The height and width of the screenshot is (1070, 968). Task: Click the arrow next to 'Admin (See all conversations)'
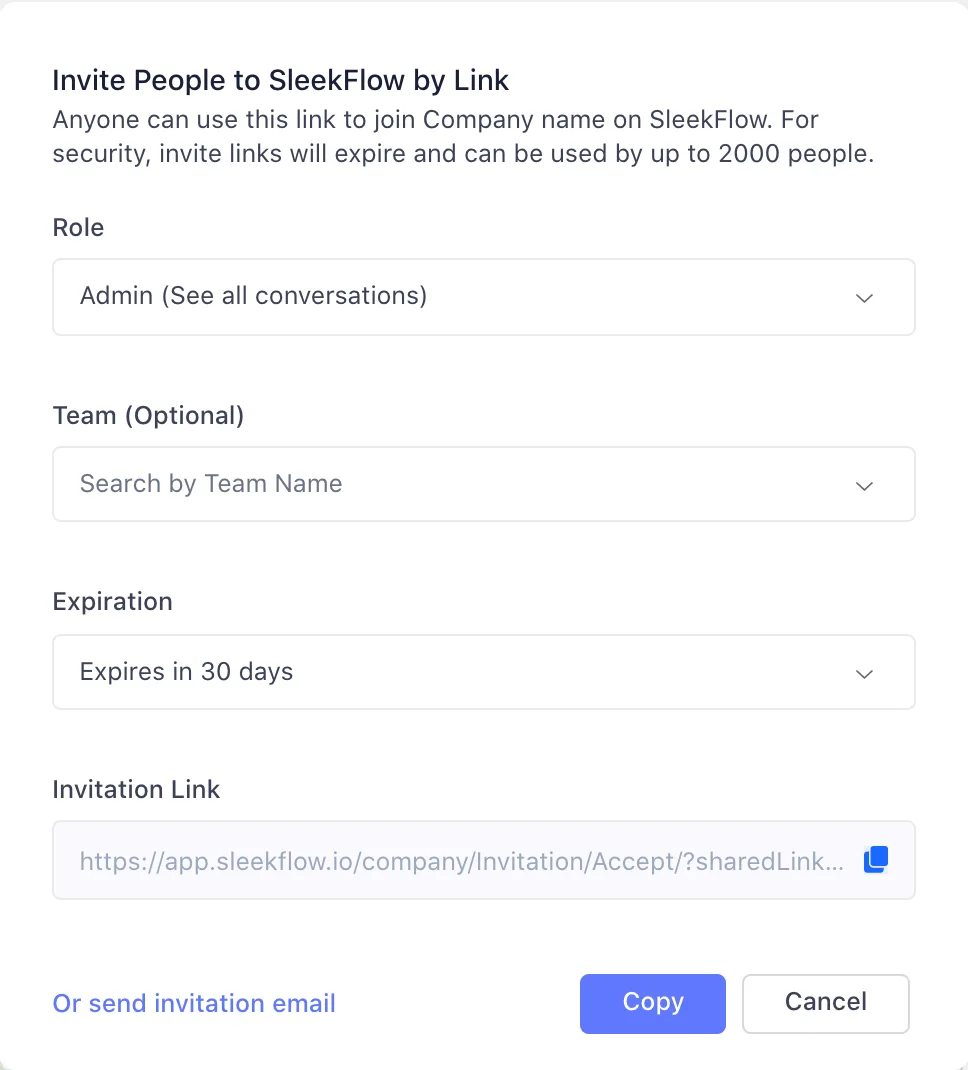pos(864,297)
